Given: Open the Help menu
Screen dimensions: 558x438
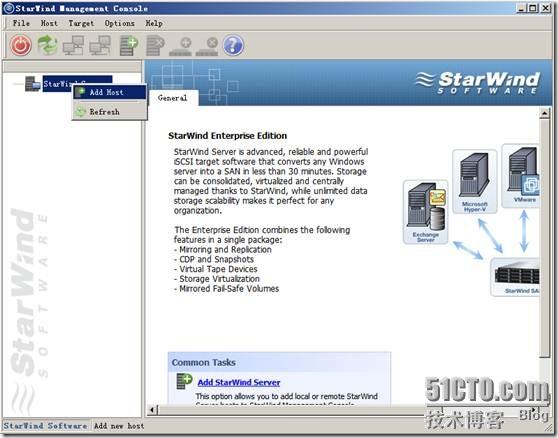Looking at the screenshot, I should coord(154,23).
